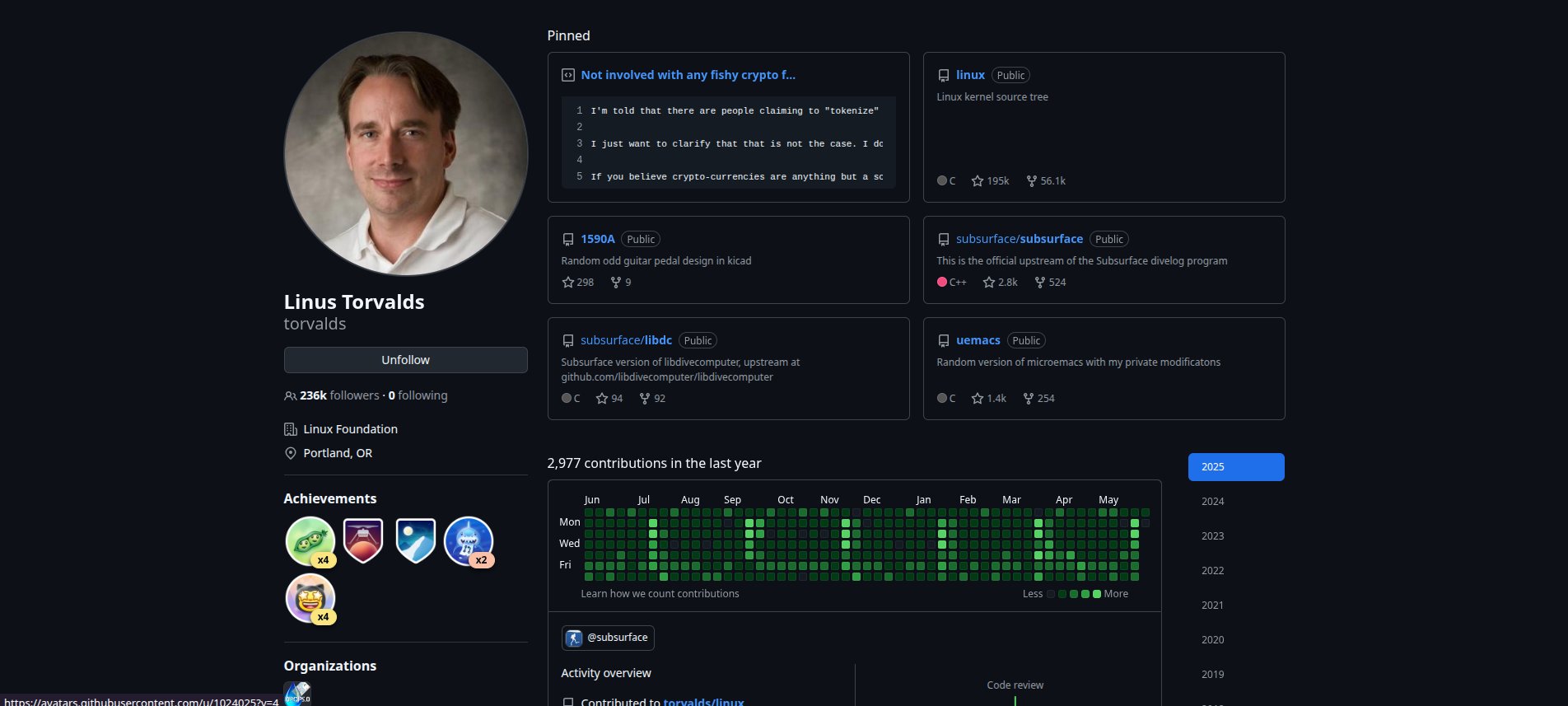Select the 2020 contribution year

pos(1236,640)
